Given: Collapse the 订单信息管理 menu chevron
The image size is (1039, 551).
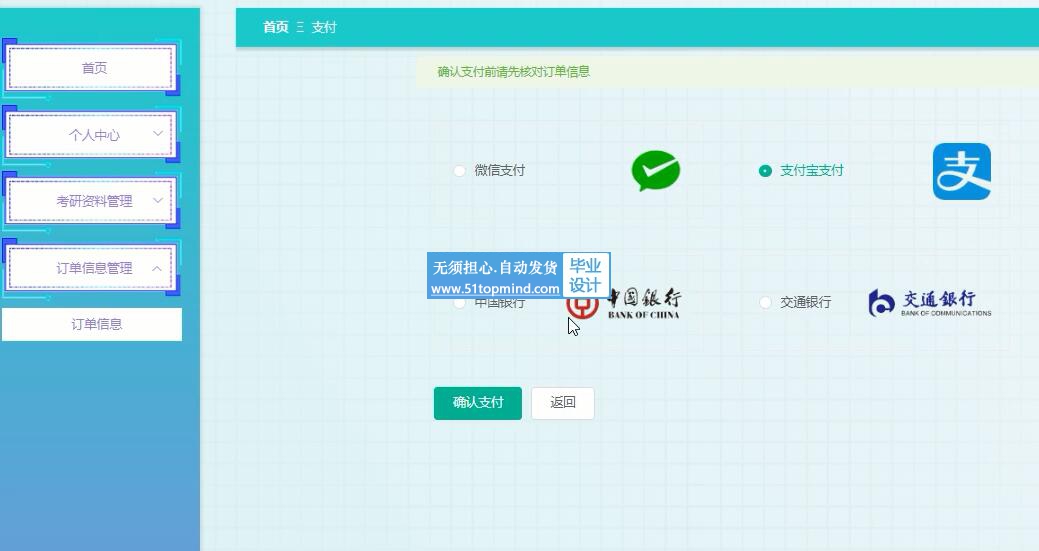Looking at the screenshot, I should point(157,268).
